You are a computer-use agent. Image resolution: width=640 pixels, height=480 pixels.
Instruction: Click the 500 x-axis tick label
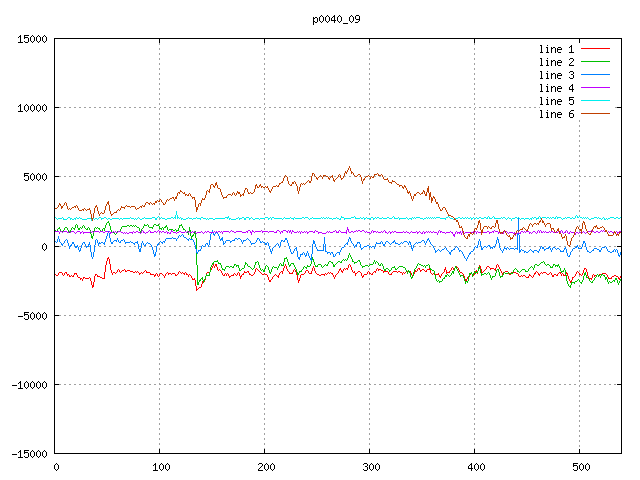580,467
